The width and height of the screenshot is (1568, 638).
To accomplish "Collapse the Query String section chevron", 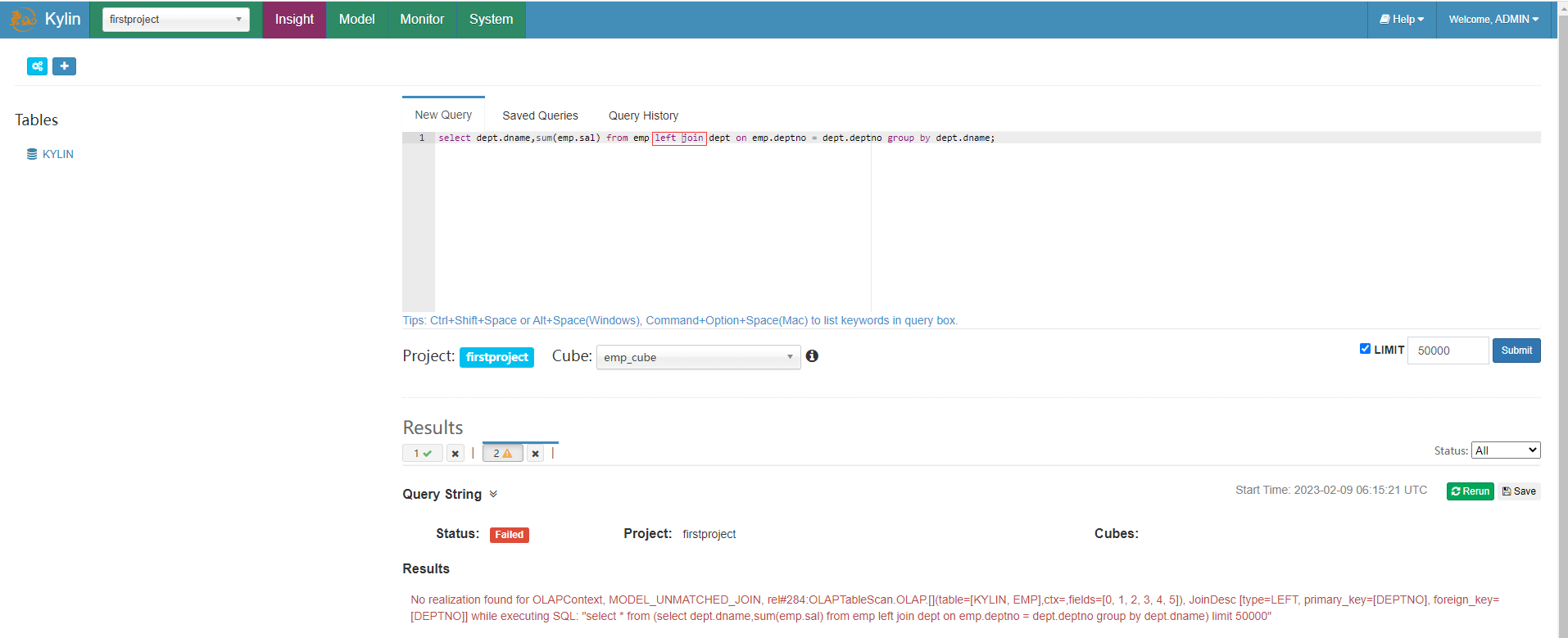I will tap(493, 494).
